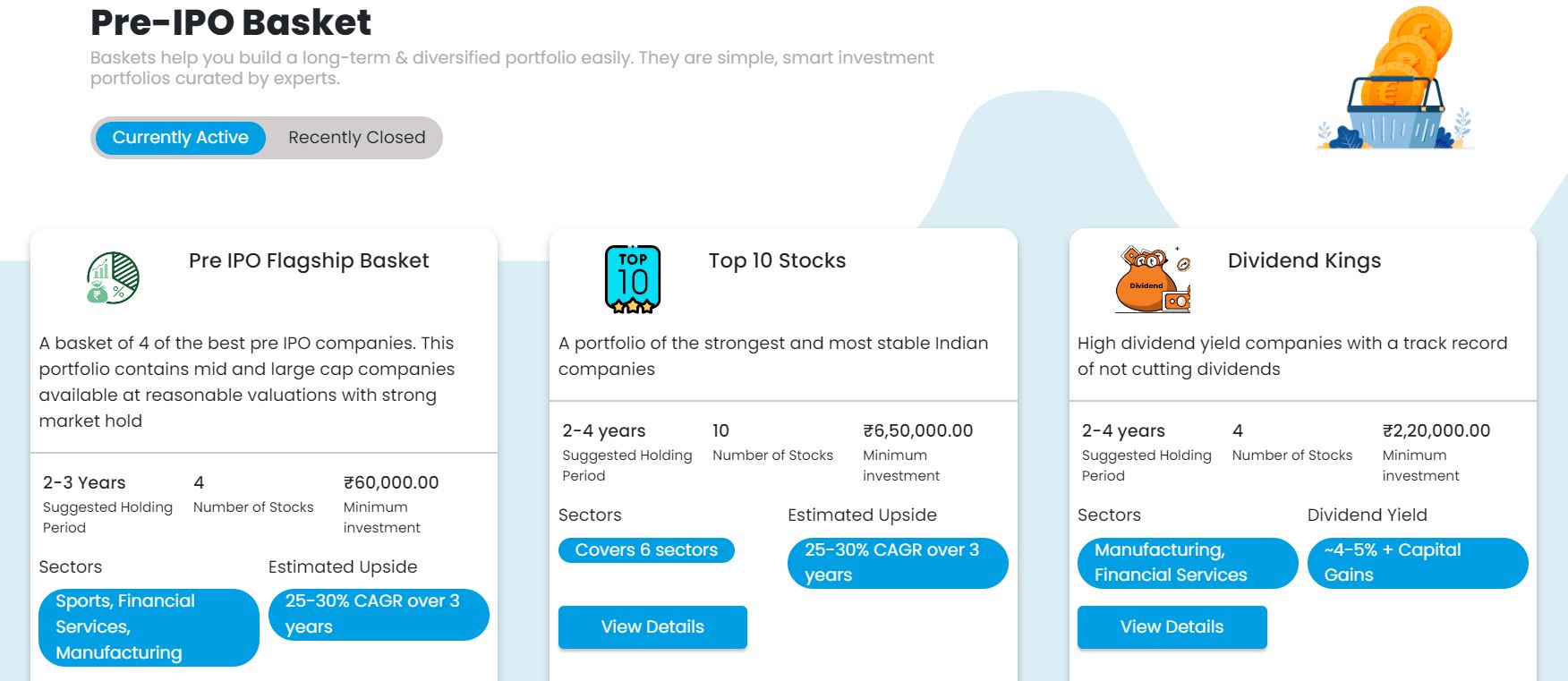Switch to Recently Closed baskets

tap(356, 138)
